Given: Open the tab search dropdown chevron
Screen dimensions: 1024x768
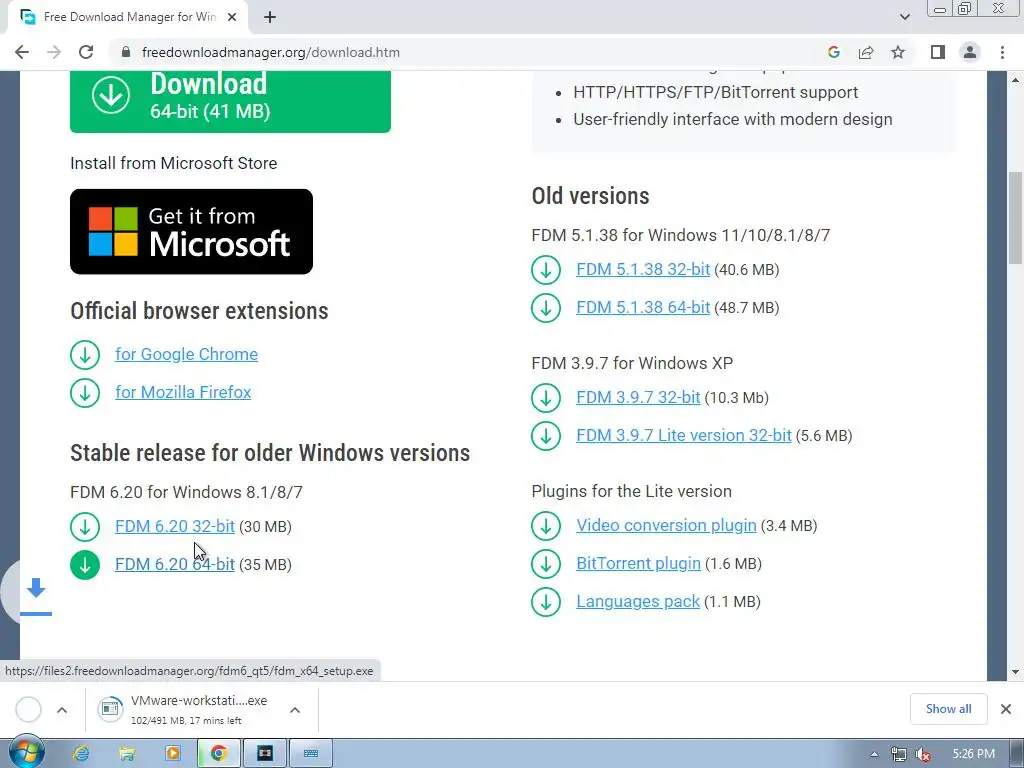Looking at the screenshot, I should 904,17.
